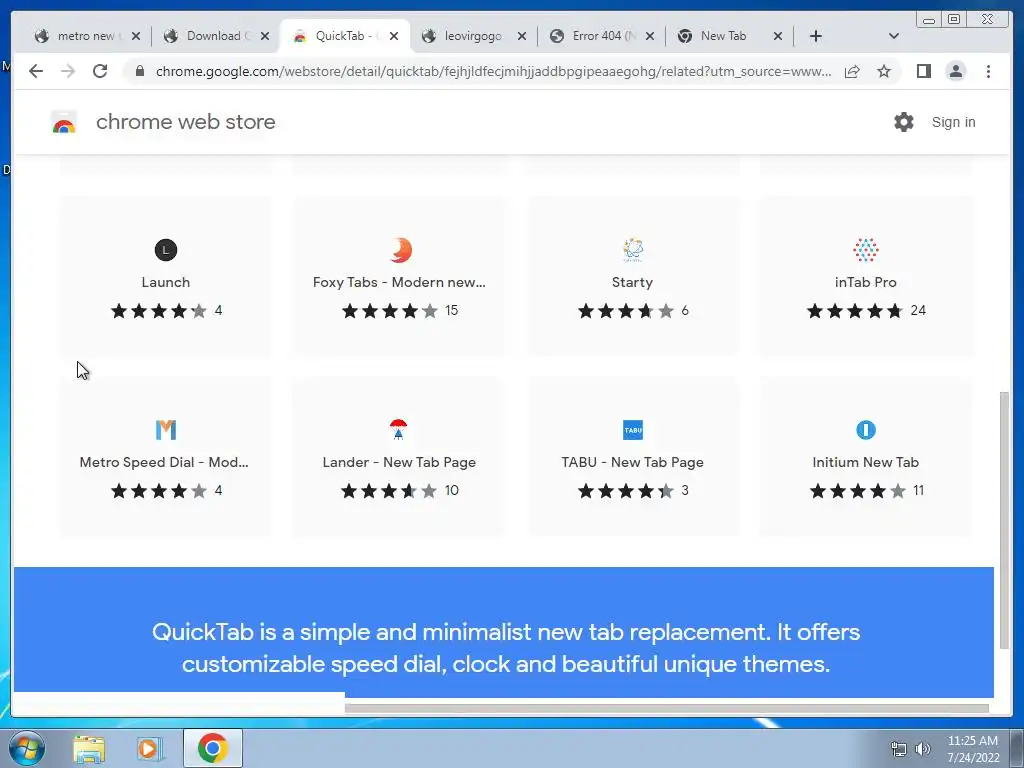Open a new browser tab

point(815,36)
